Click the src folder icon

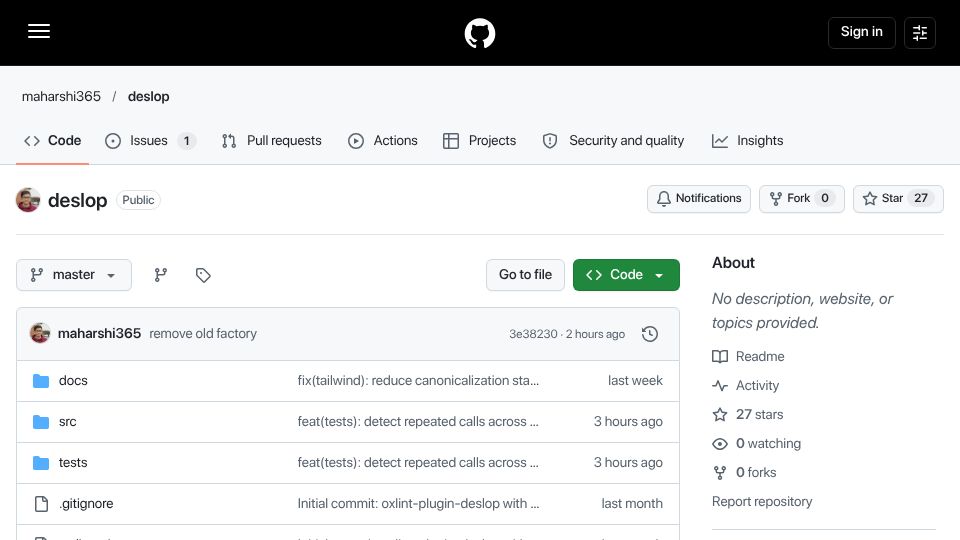[x=41, y=422]
